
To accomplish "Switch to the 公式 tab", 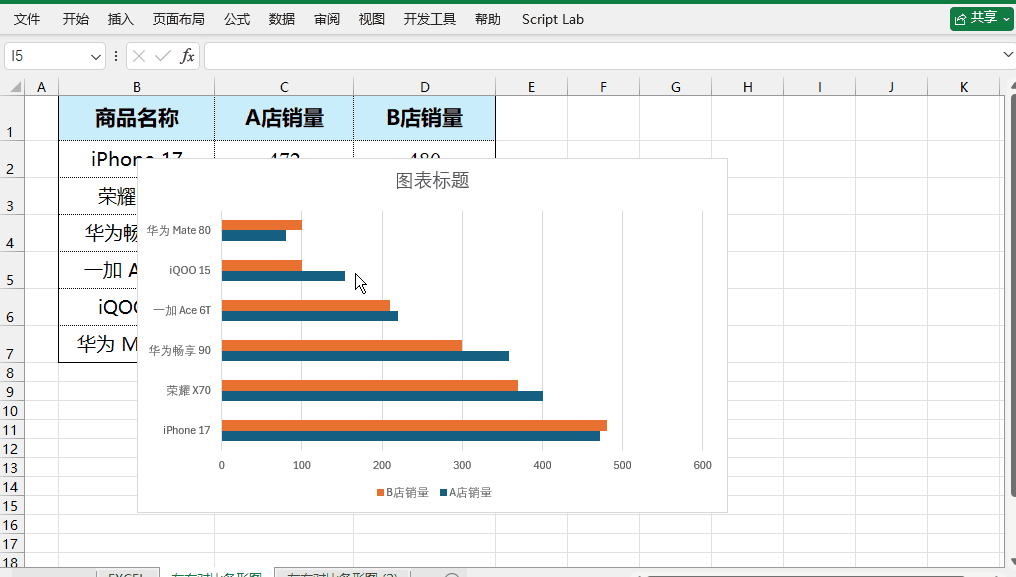I will tap(237, 19).
